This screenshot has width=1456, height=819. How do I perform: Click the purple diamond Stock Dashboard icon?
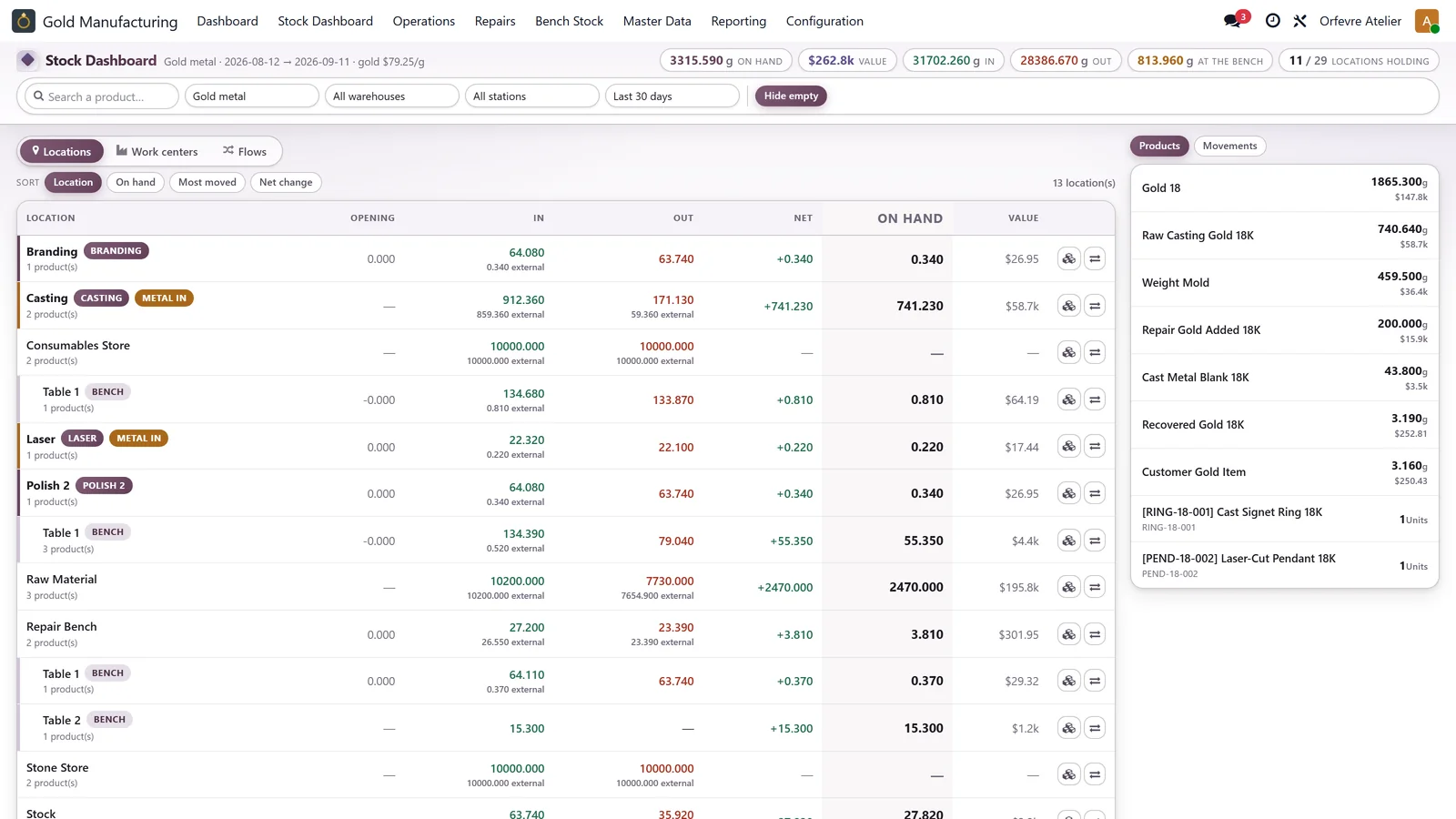click(x=27, y=60)
